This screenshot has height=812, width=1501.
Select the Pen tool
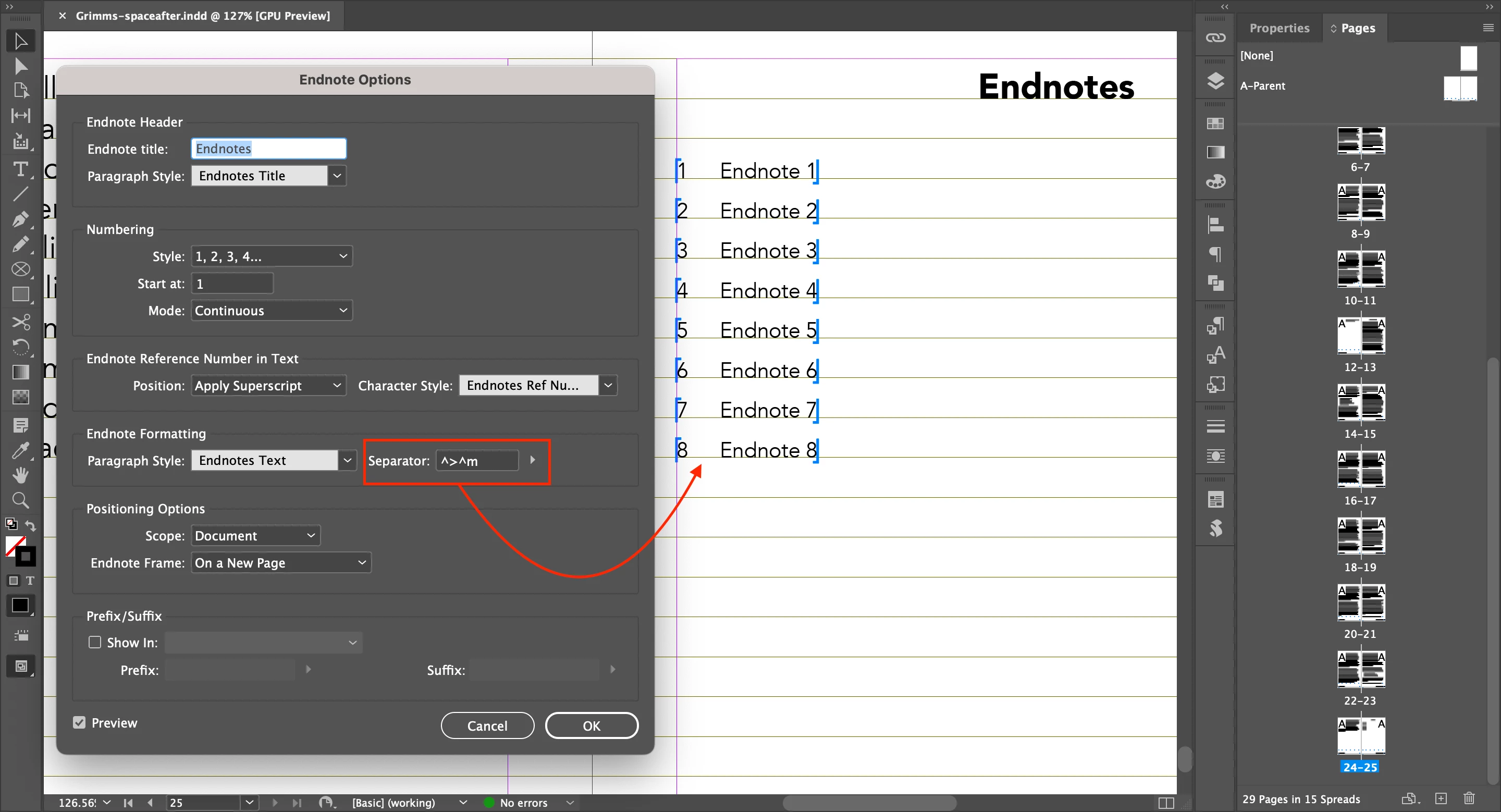point(20,219)
